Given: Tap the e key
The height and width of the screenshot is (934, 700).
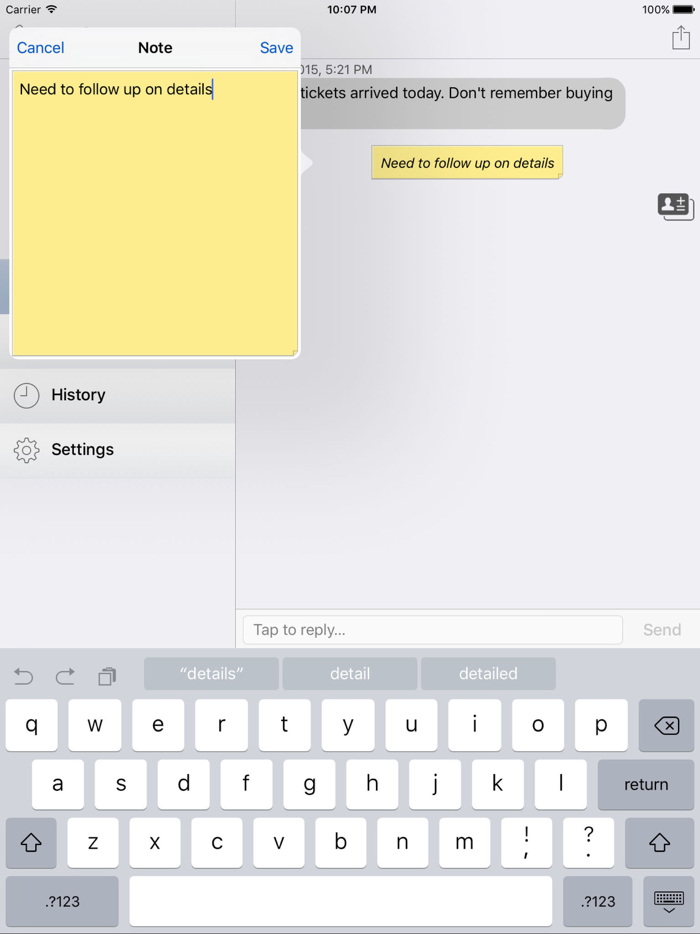Looking at the screenshot, I should [x=158, y=725].
